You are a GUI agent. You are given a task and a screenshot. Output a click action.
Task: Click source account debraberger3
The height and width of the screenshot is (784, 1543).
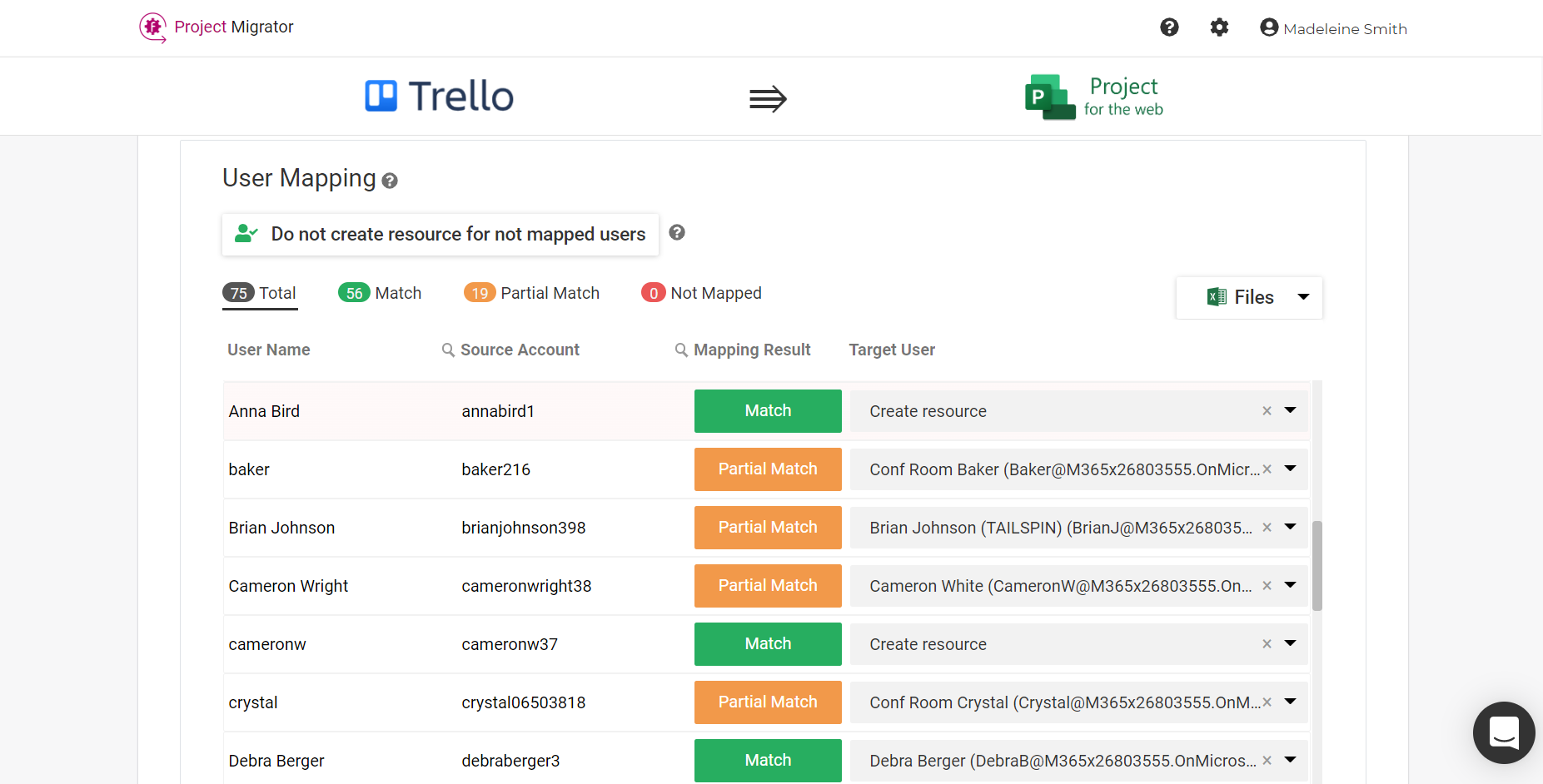tap(510, 761)
